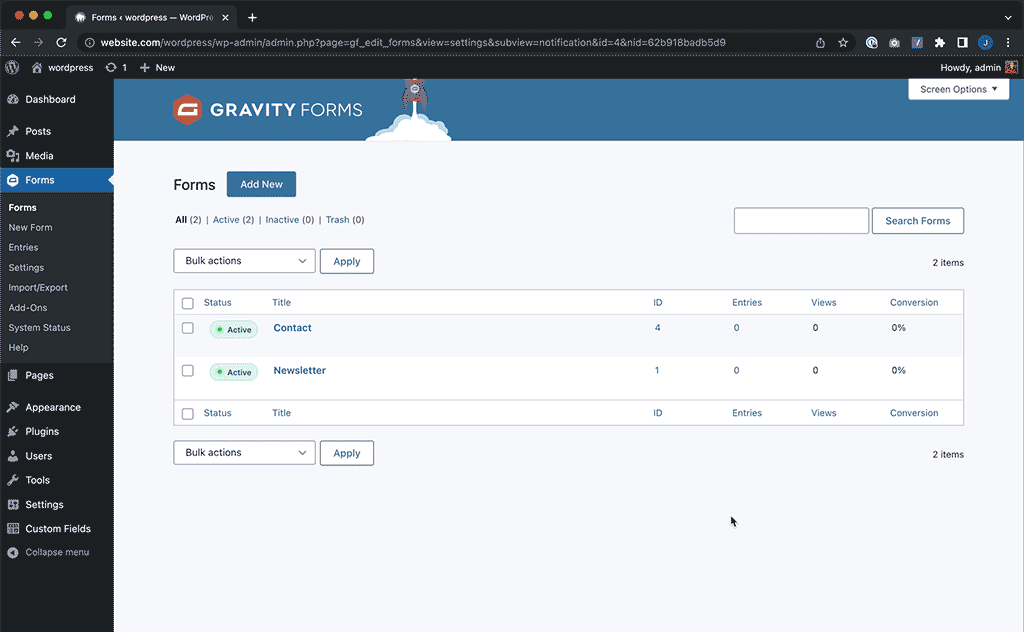
Task: Open the Newsletter form link
Action: tap(299, 370)
